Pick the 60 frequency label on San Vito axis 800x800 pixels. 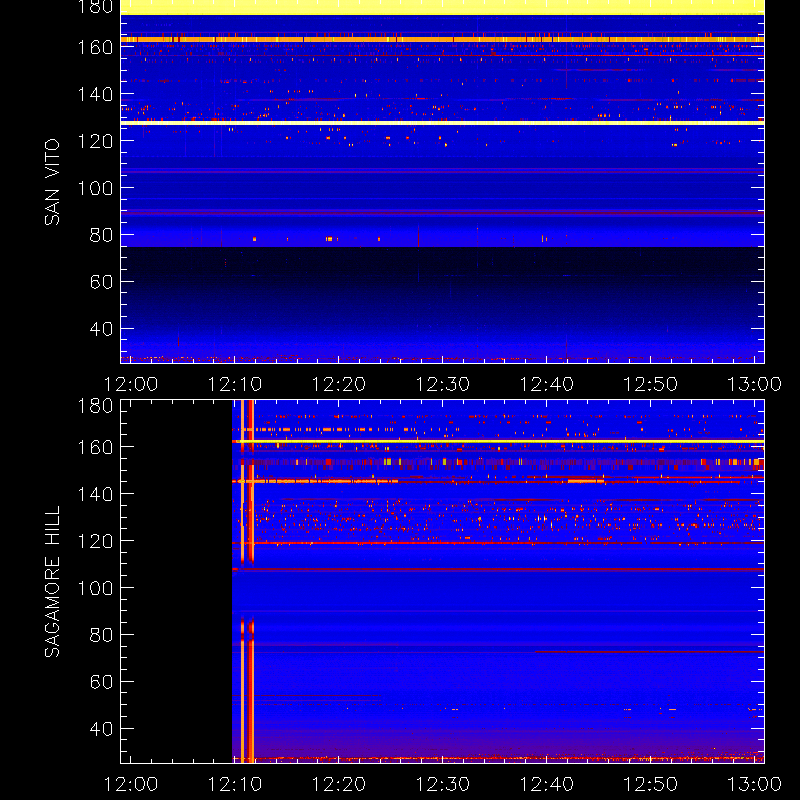(101, 282)
